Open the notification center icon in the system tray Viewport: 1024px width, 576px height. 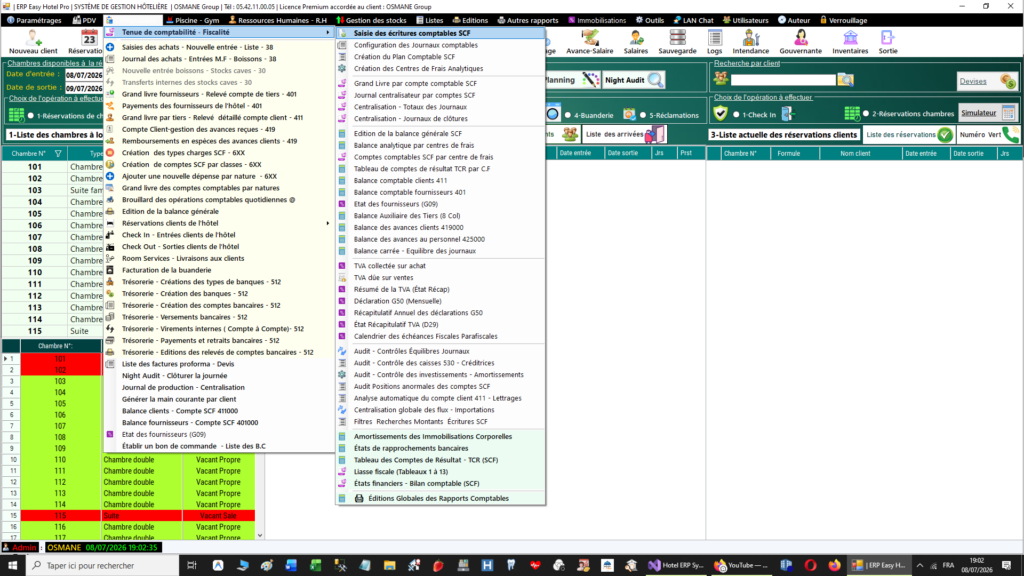pos(1006,566)
